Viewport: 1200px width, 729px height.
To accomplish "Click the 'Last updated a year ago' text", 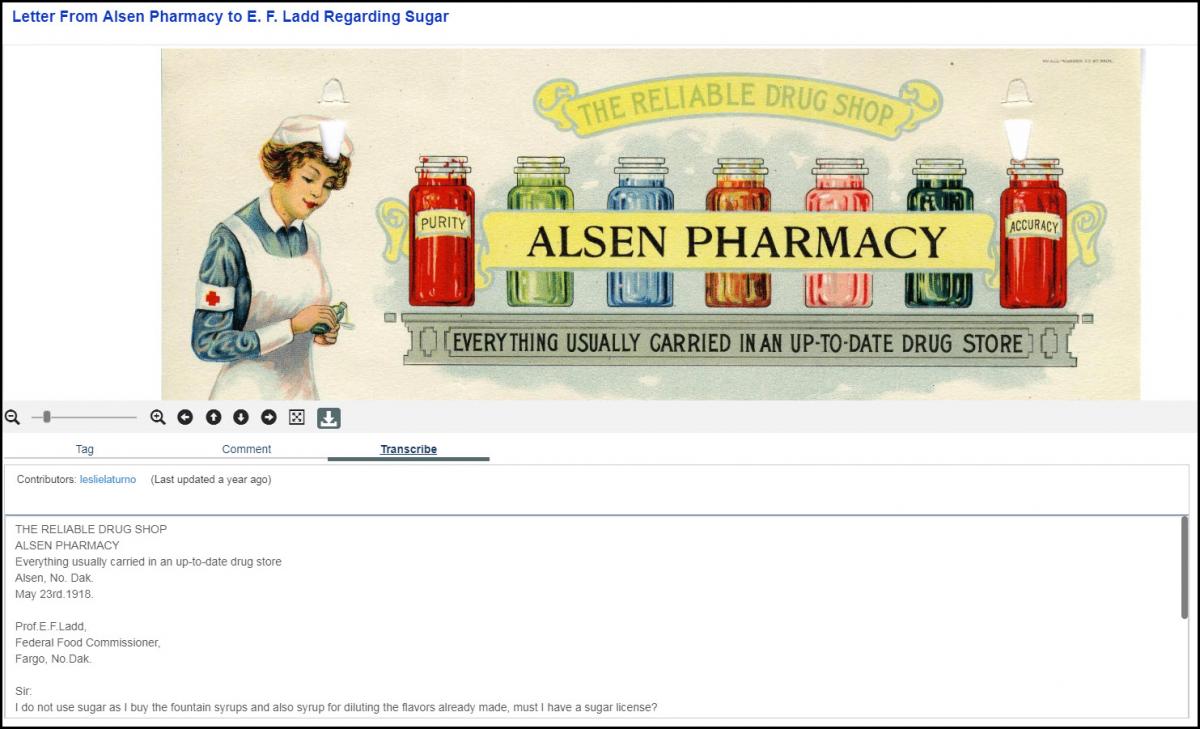I will point(211,480).
